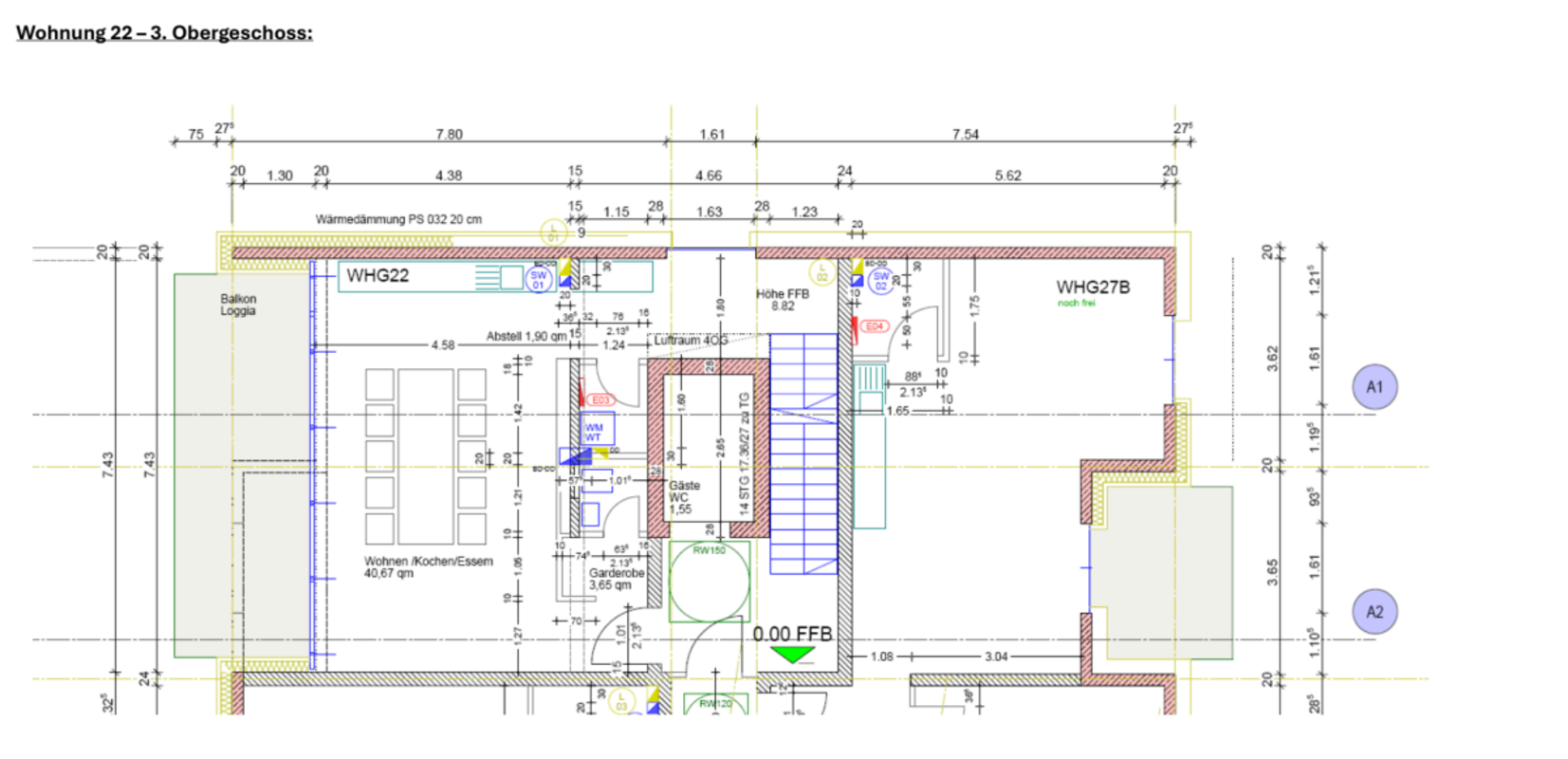The width and height of the screenshot is (1568, 759).
Task: Click the Abstell 1,90 qm label
Action: [526, 336]
